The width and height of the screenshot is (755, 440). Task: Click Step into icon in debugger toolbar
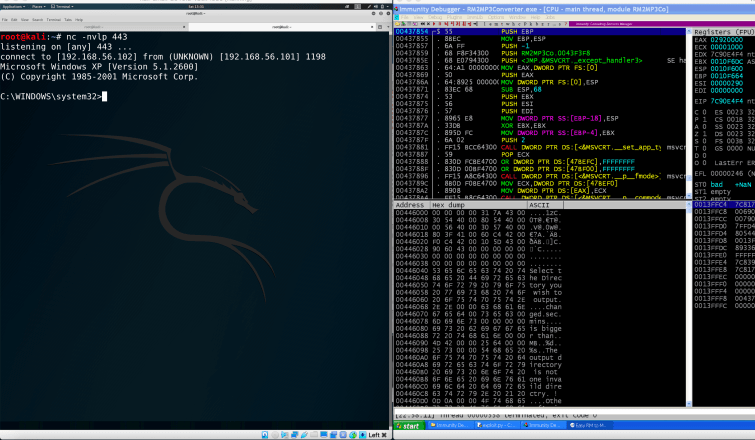point(447,24)
